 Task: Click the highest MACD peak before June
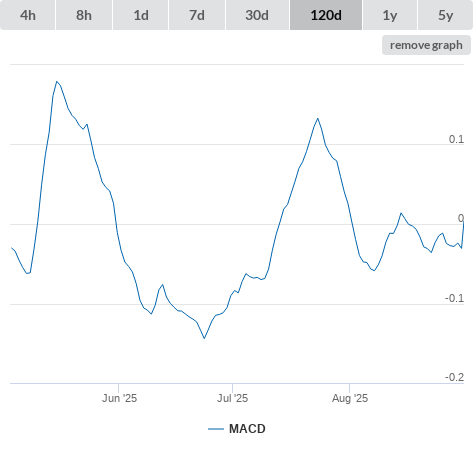57,81
